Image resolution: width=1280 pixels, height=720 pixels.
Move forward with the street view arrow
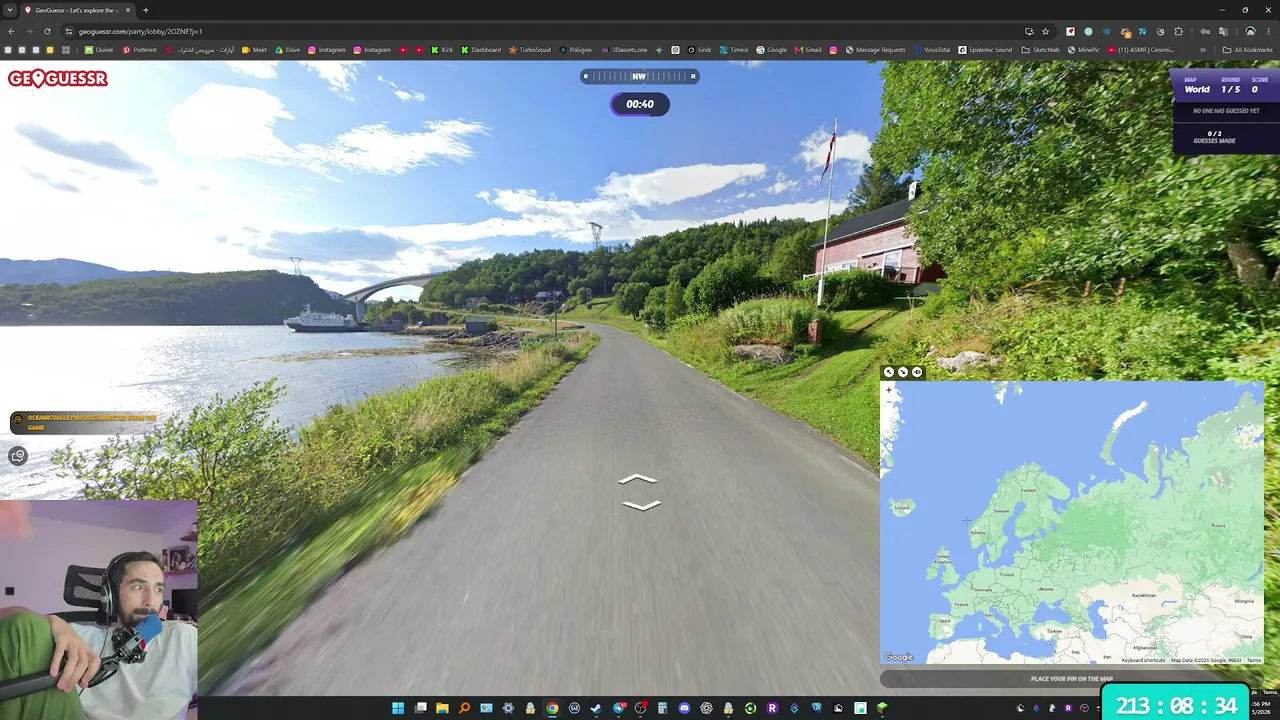[x=638, y=481]
